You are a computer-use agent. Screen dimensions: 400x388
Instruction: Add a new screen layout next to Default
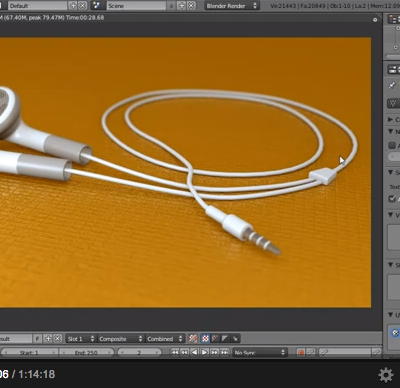[x=73, y=6]
